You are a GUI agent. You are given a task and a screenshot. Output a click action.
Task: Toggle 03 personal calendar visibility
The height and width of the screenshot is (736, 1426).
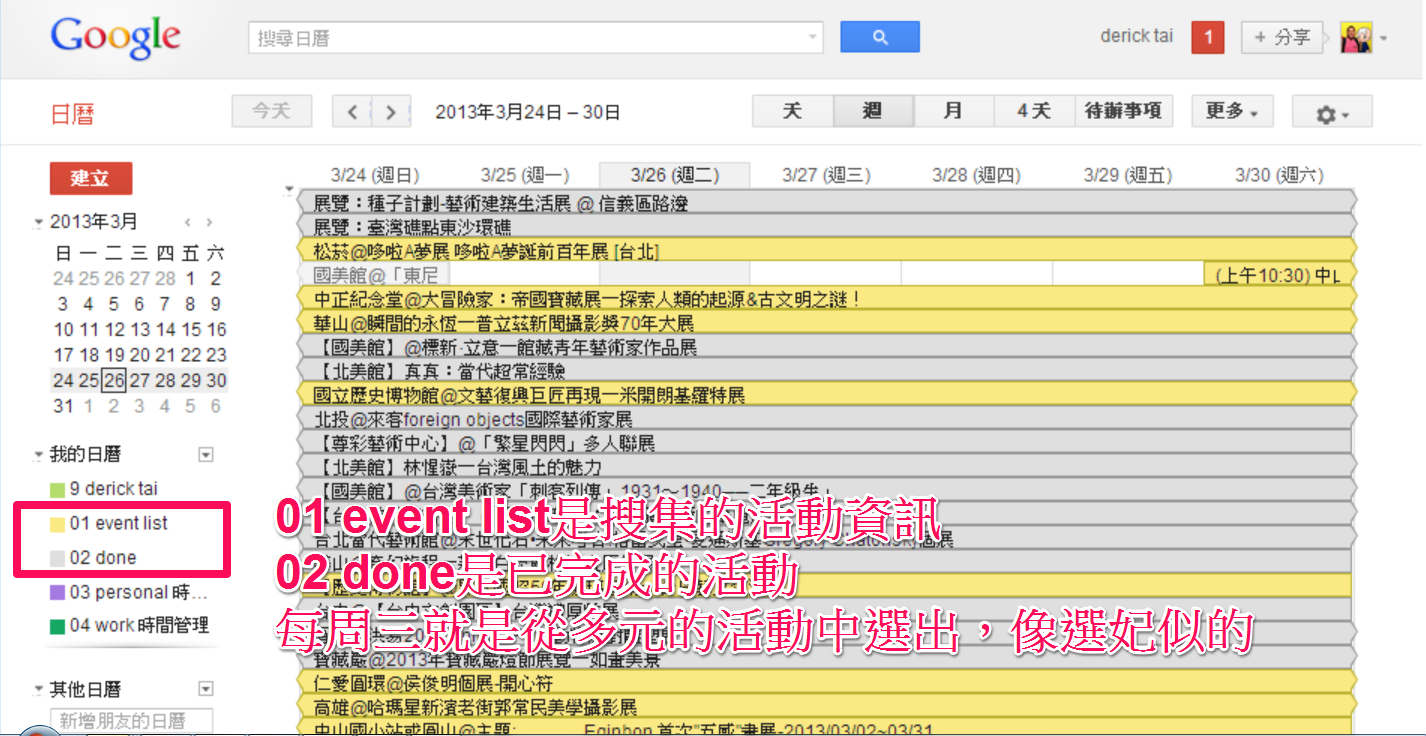pyautogui.click(x=130, y=592)
